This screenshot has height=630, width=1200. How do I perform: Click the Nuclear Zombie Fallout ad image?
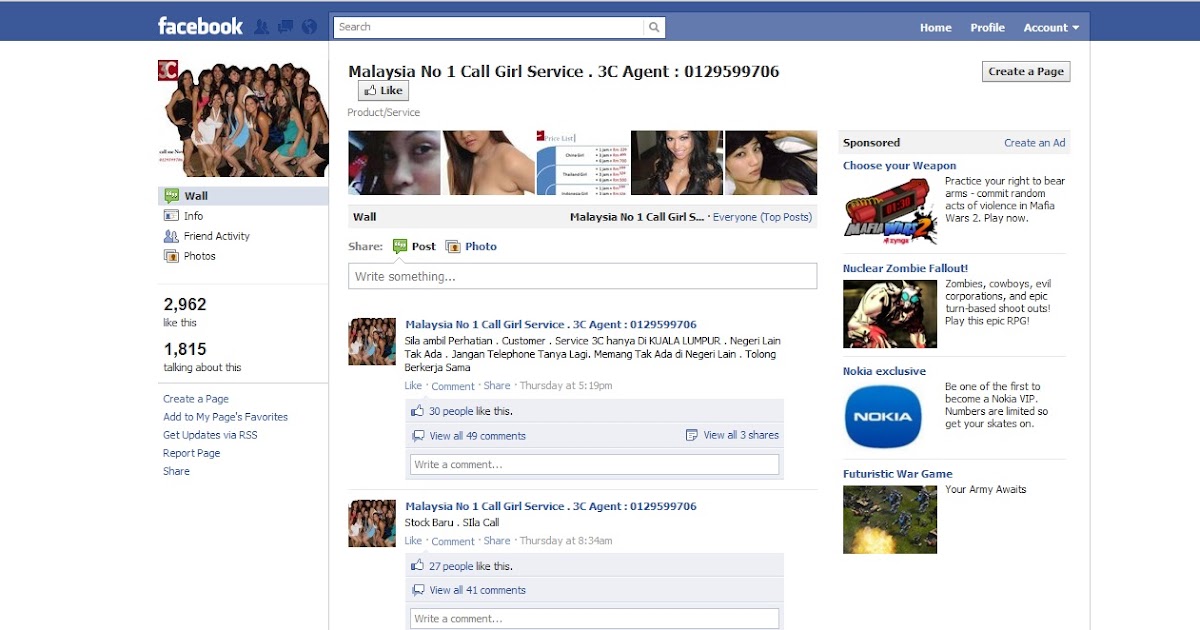click(890, 314)
